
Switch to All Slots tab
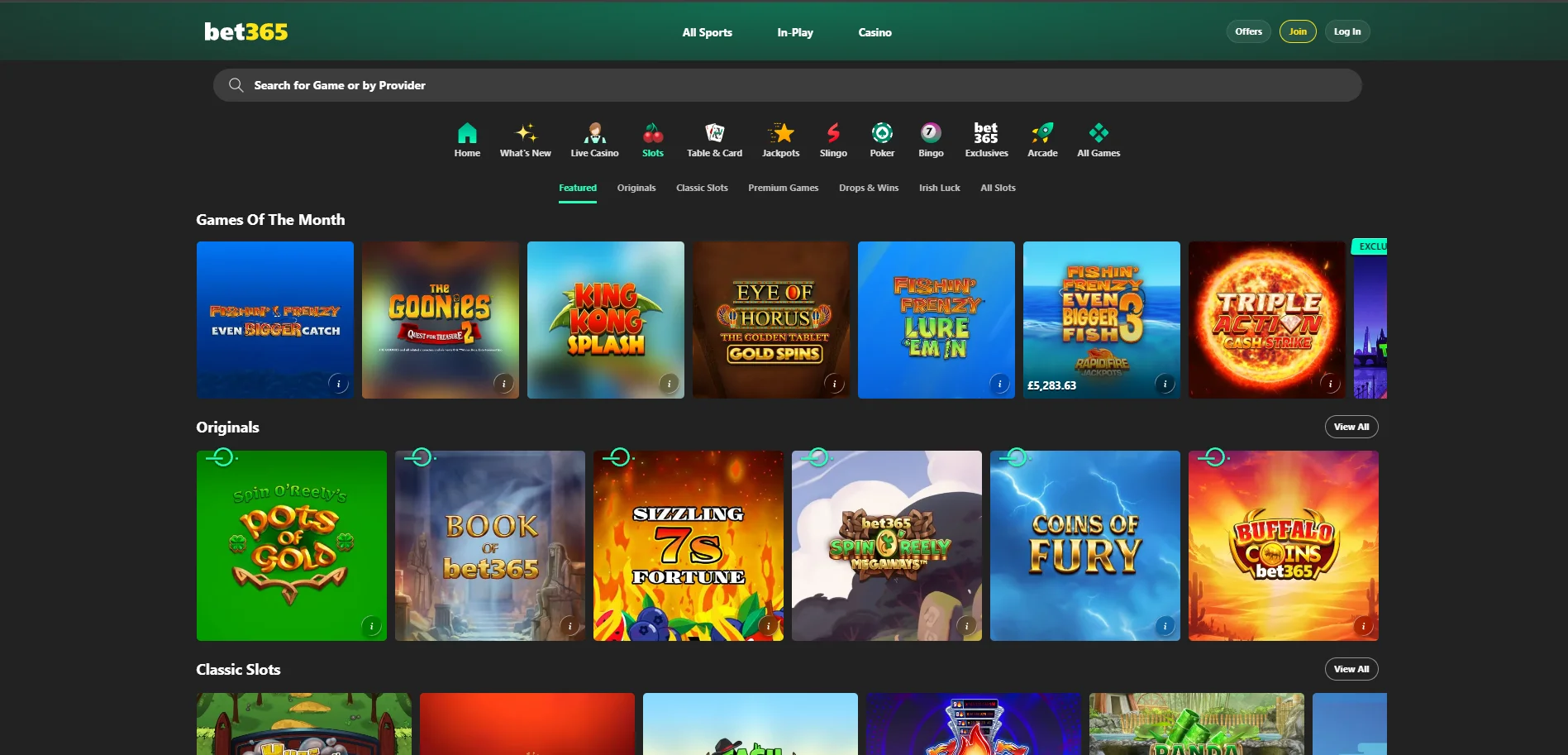pos(998,188)
